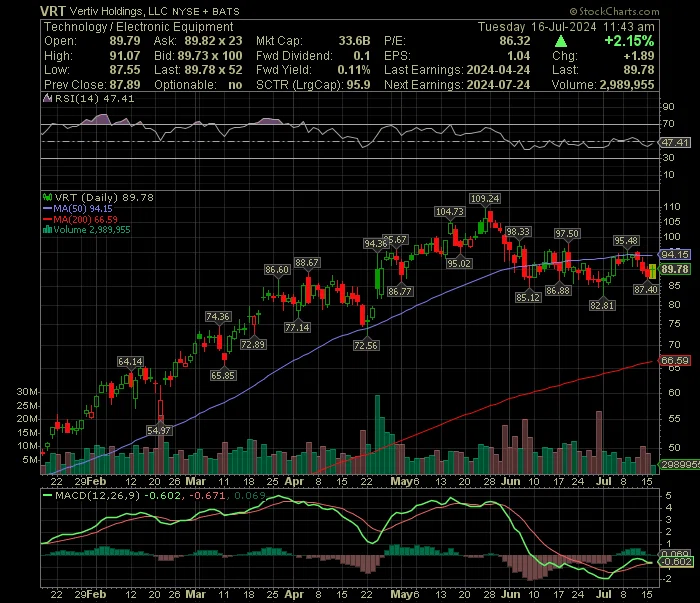The height and width of the screenshot is (603, 700).
Task: Click the Open 89.79 value
Action: (x=125, y=41)
